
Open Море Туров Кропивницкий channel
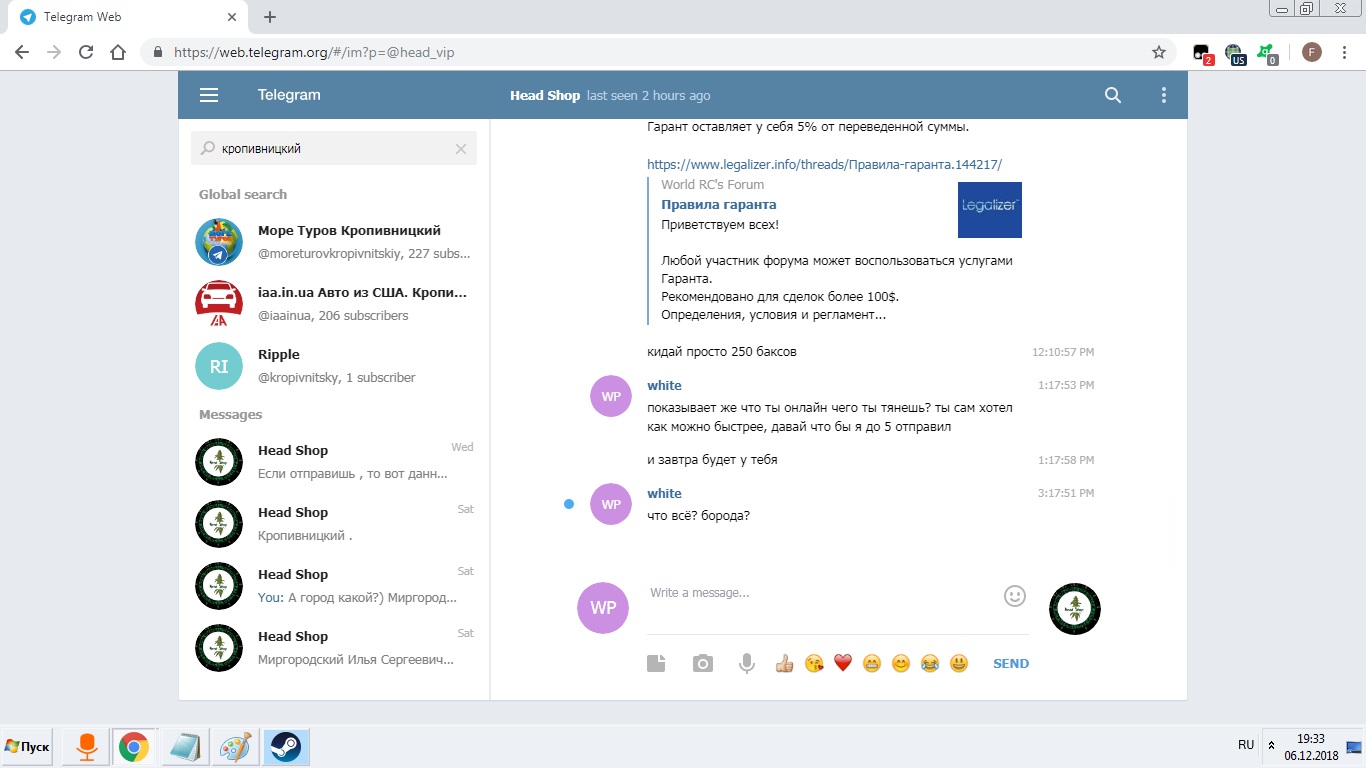click(334, 242)
